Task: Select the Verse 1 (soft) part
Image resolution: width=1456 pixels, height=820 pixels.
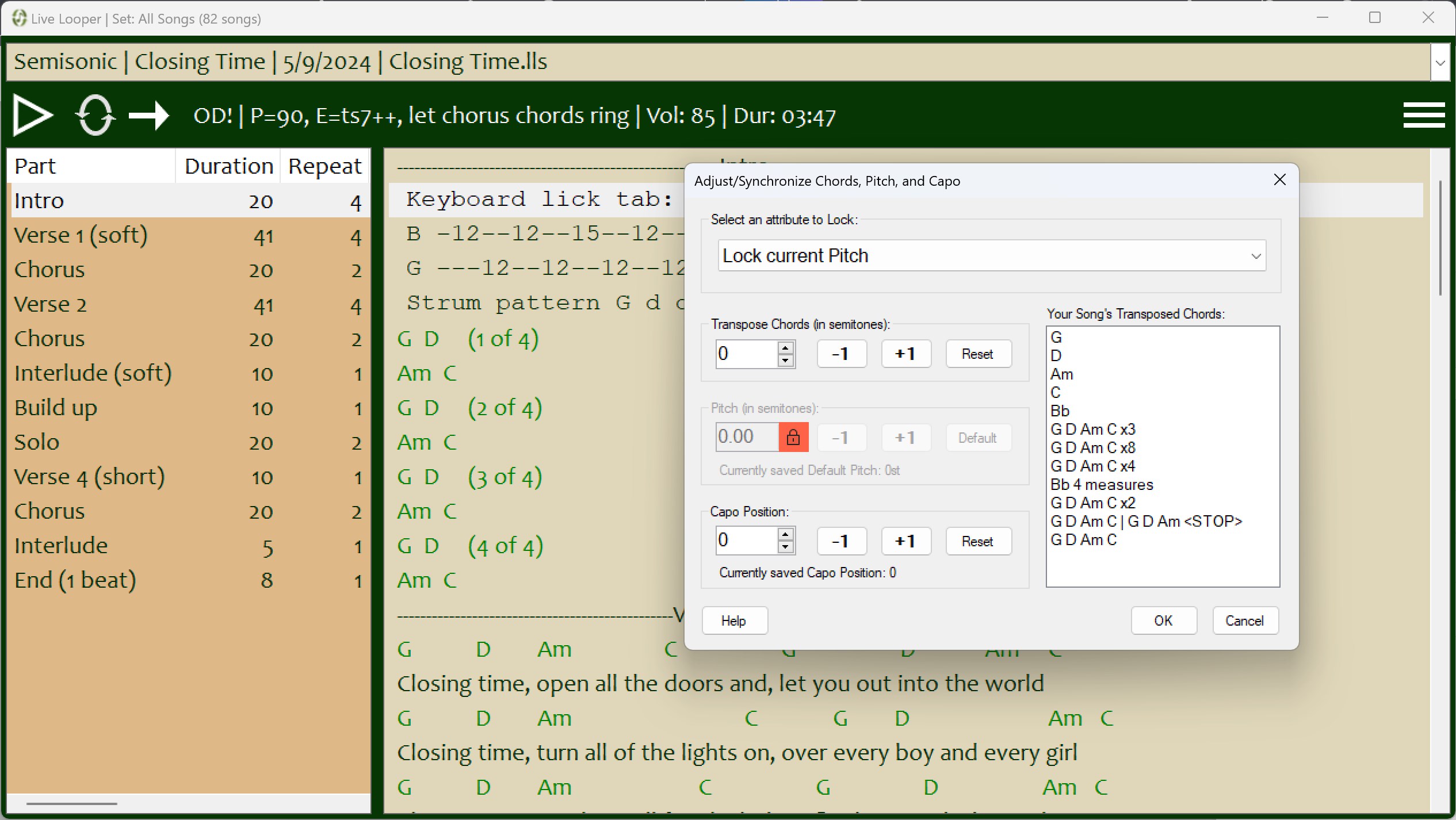Action: click(189, 235)
